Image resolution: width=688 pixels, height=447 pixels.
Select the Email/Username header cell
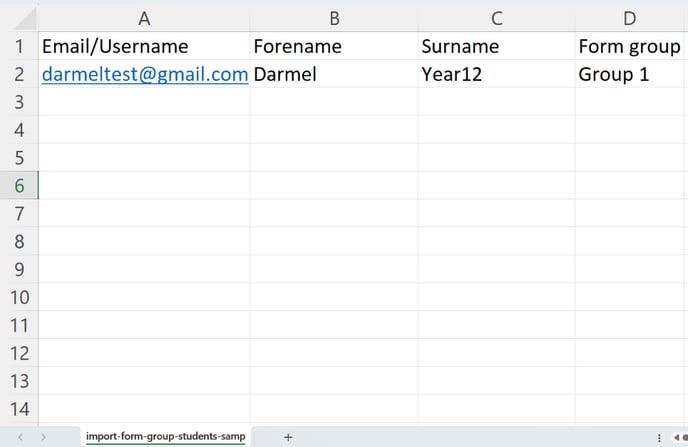[x=144, y=46]
